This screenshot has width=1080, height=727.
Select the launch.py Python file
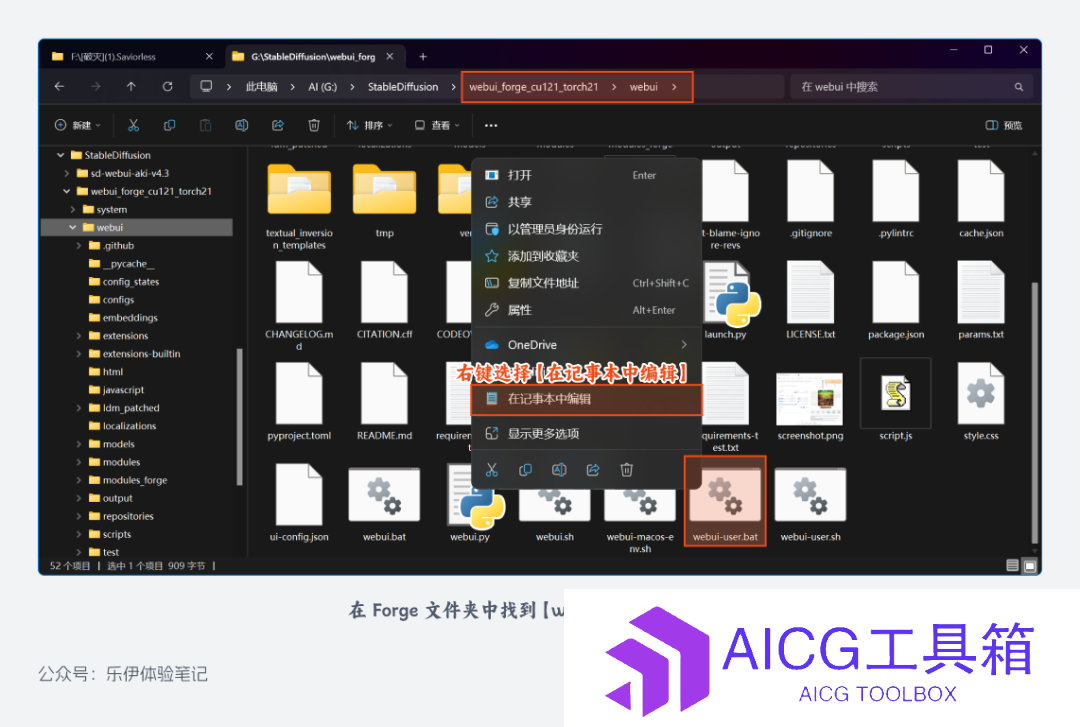[x=726, y=301]
